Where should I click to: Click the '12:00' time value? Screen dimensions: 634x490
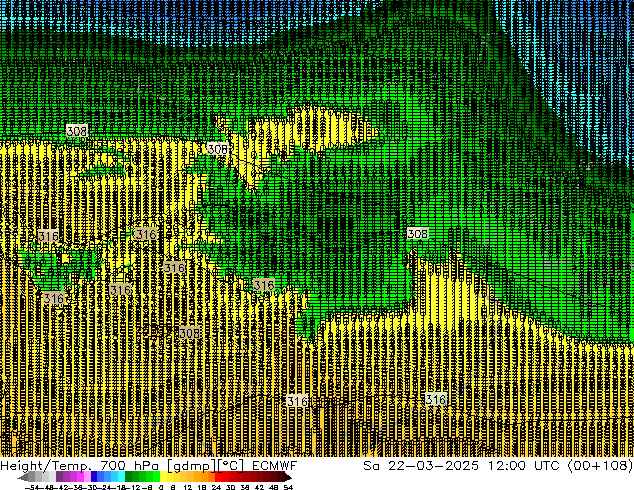[x=507, y=466]
